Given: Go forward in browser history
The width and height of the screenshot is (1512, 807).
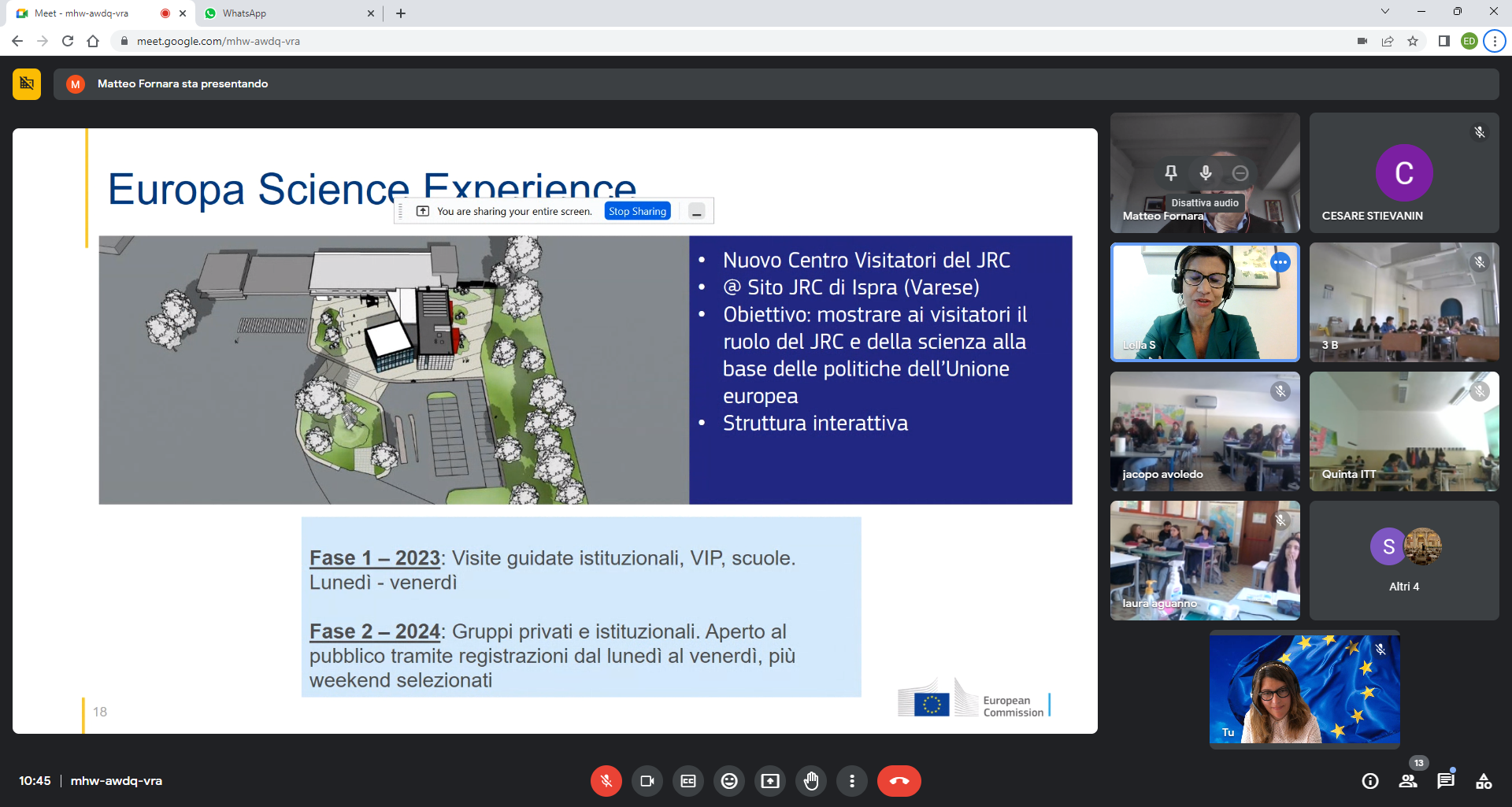Looking at the screenshot, I should 43,41.
